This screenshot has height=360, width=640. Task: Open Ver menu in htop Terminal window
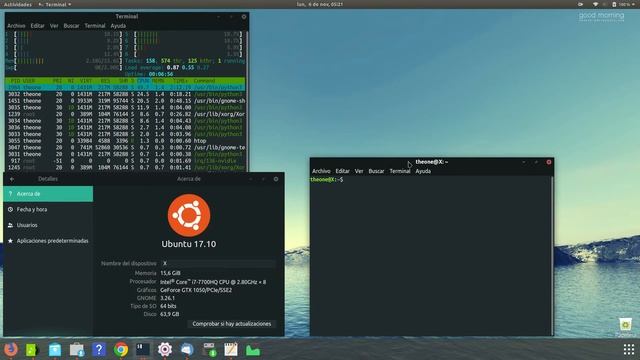54,25
